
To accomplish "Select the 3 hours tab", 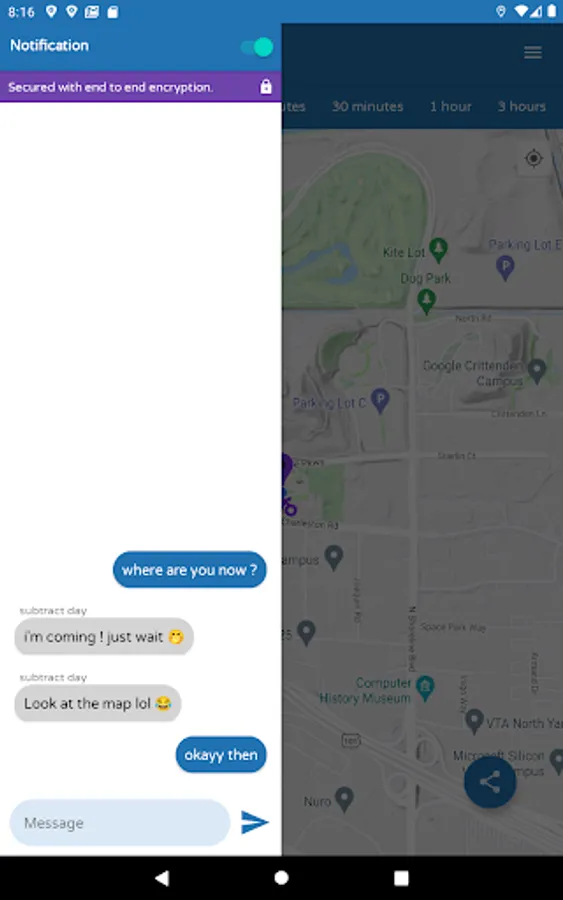I will [x=521, y=106].
